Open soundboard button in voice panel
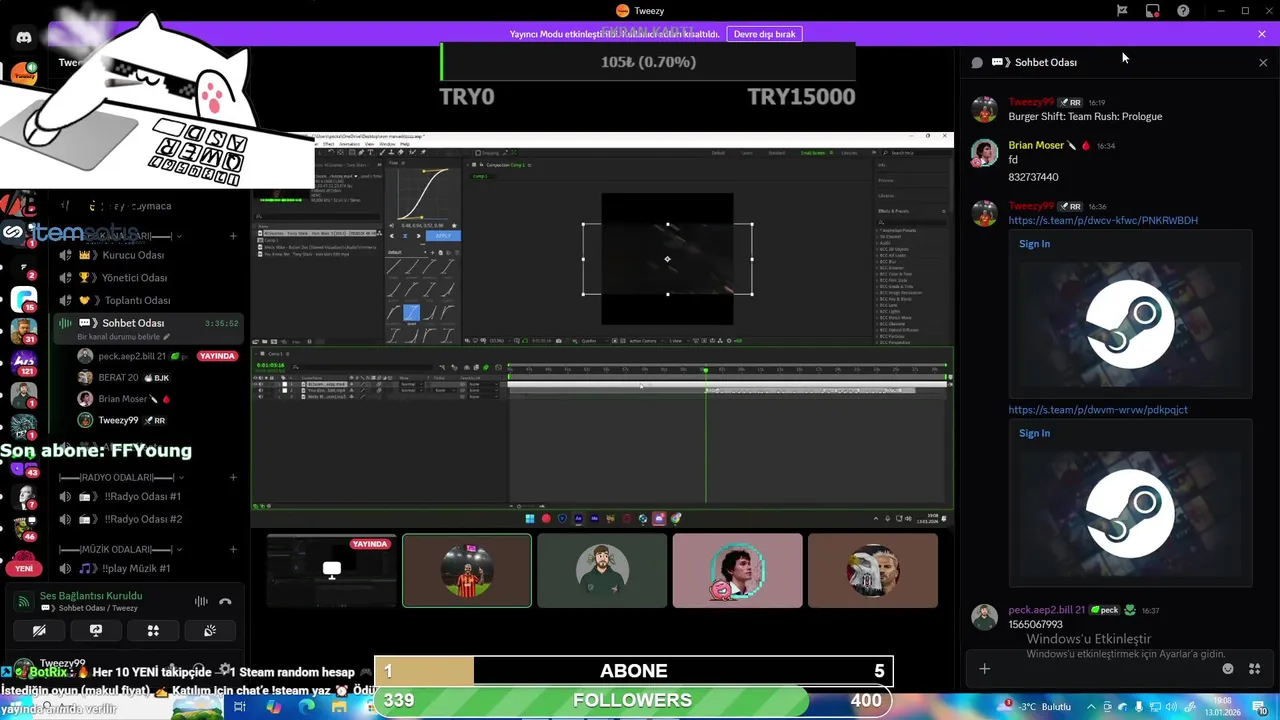This screenshot has width=1280, height=720. [x=210, y=631]
